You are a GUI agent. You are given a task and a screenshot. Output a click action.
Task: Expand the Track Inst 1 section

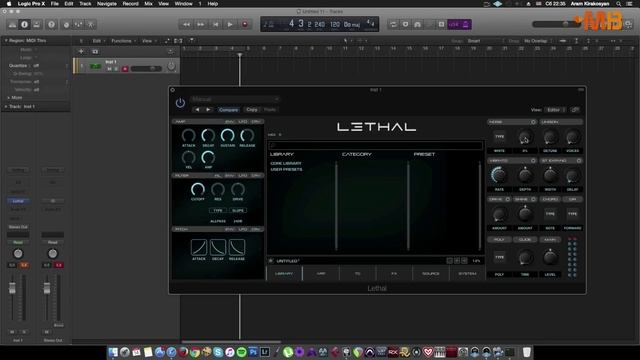click(6, 107)
